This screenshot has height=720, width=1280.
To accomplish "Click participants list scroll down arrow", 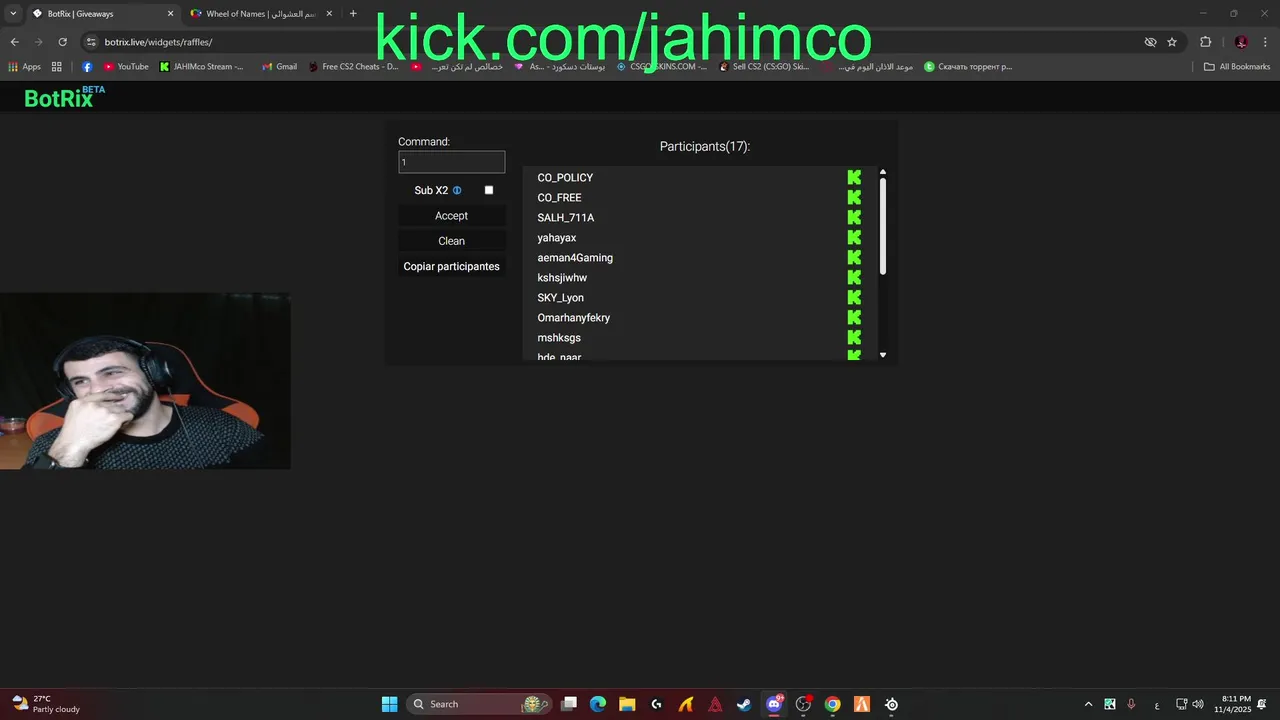I will click(883, 355).
